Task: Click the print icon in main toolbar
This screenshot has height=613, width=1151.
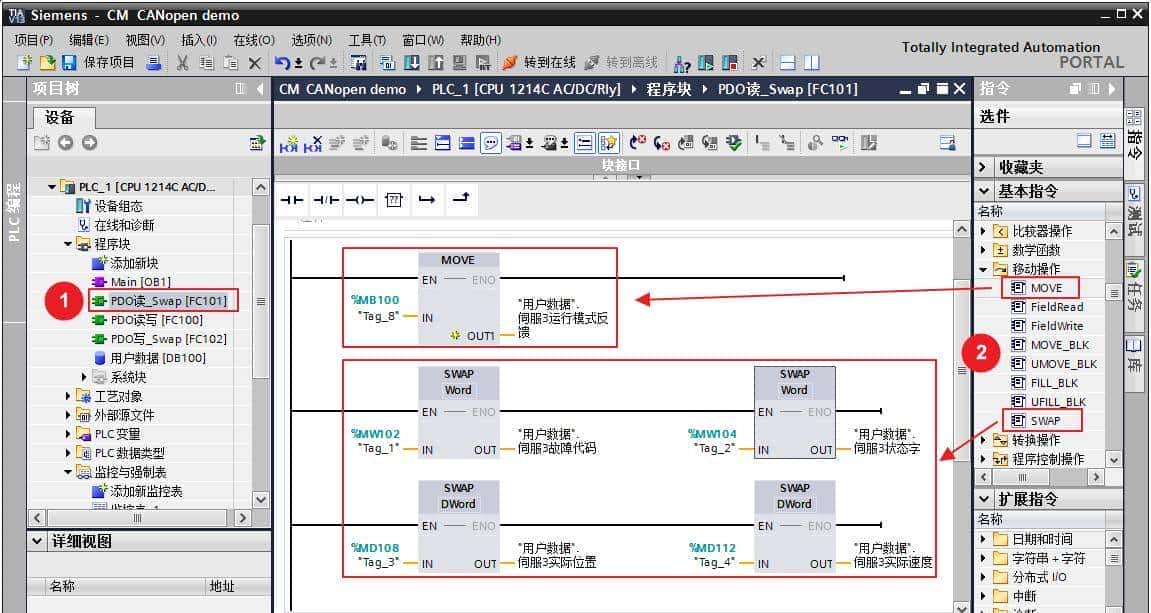Action: 154,63
